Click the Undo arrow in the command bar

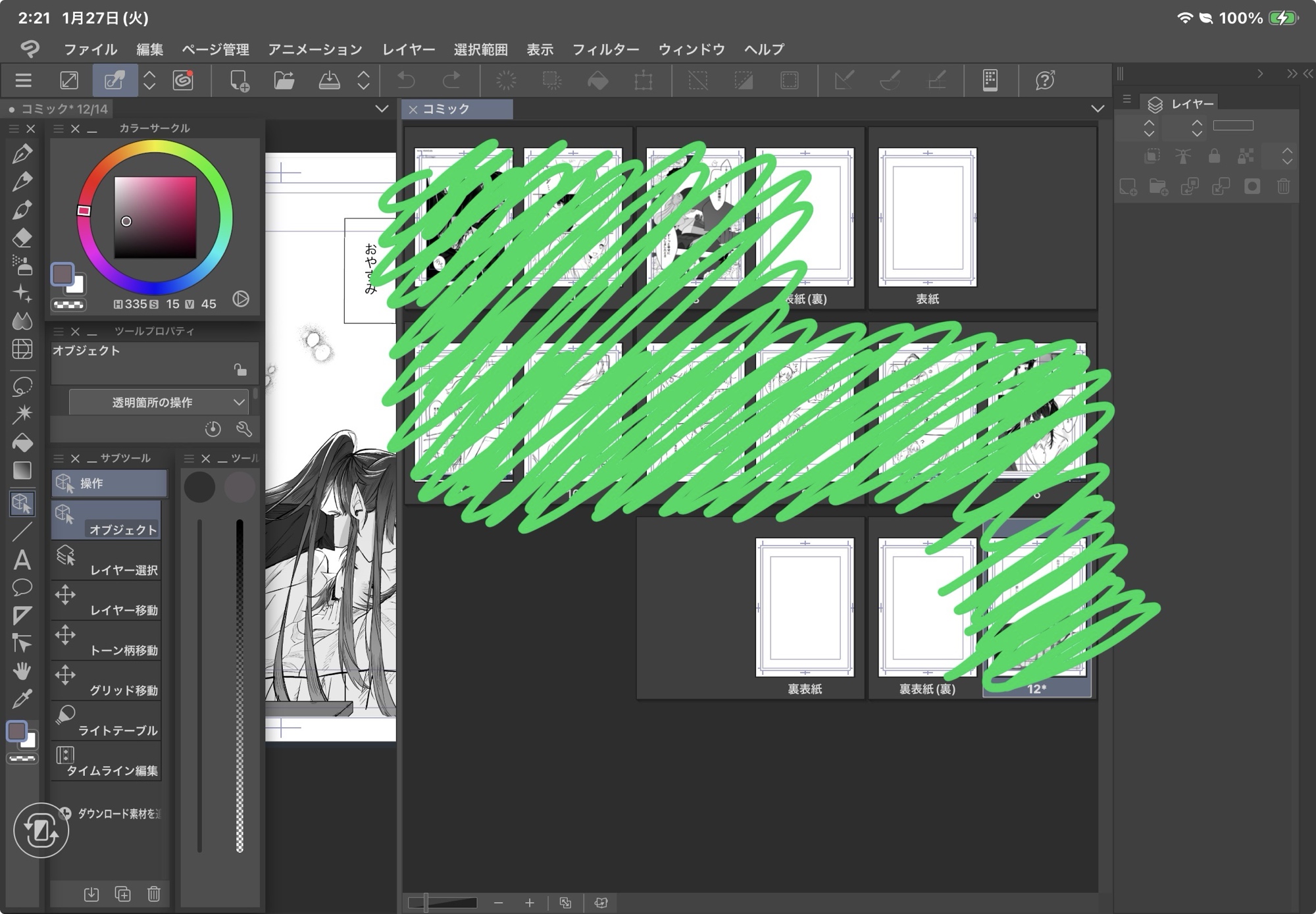pos(406,80)
